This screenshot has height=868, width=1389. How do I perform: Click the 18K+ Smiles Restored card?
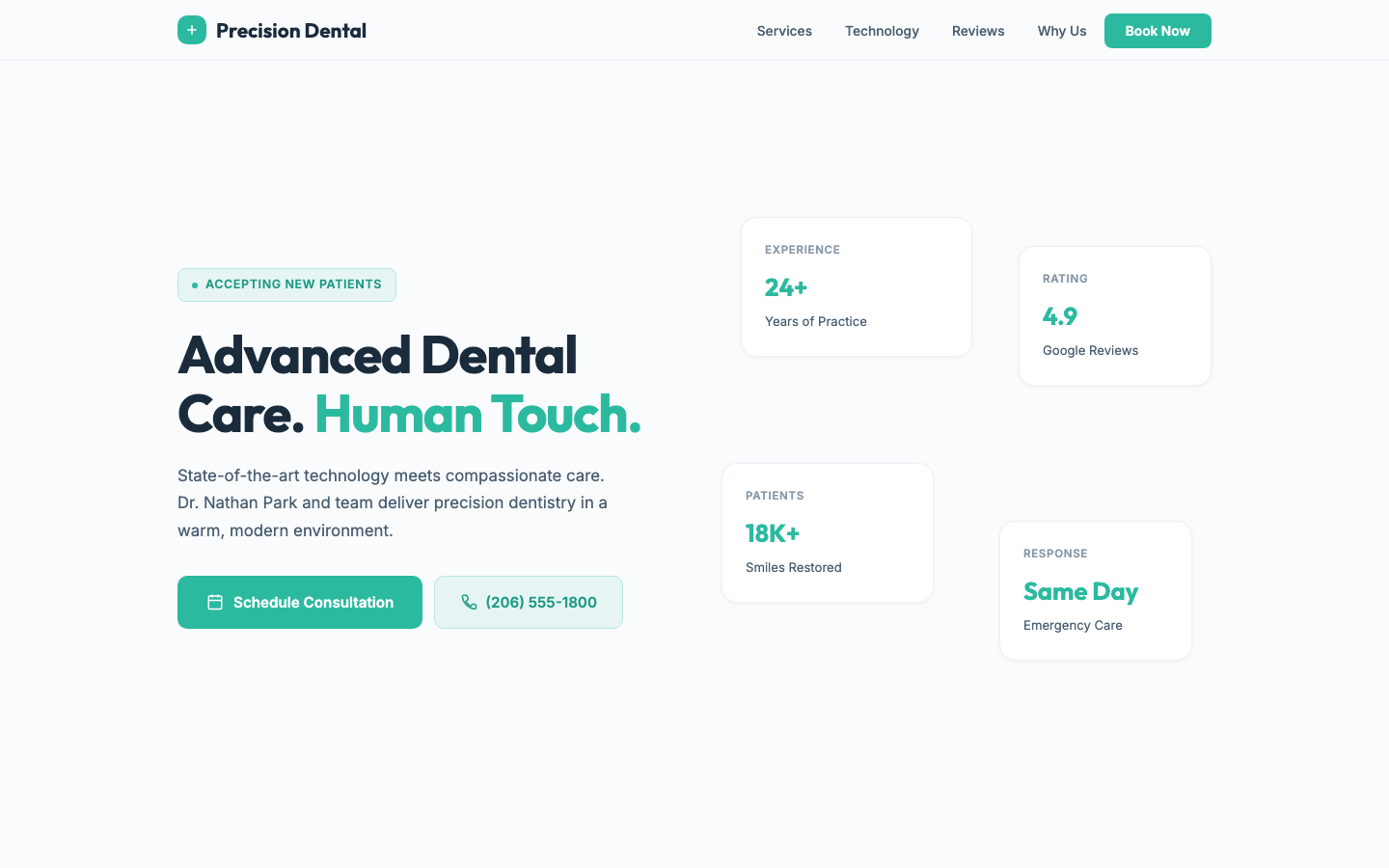(827, 532)
